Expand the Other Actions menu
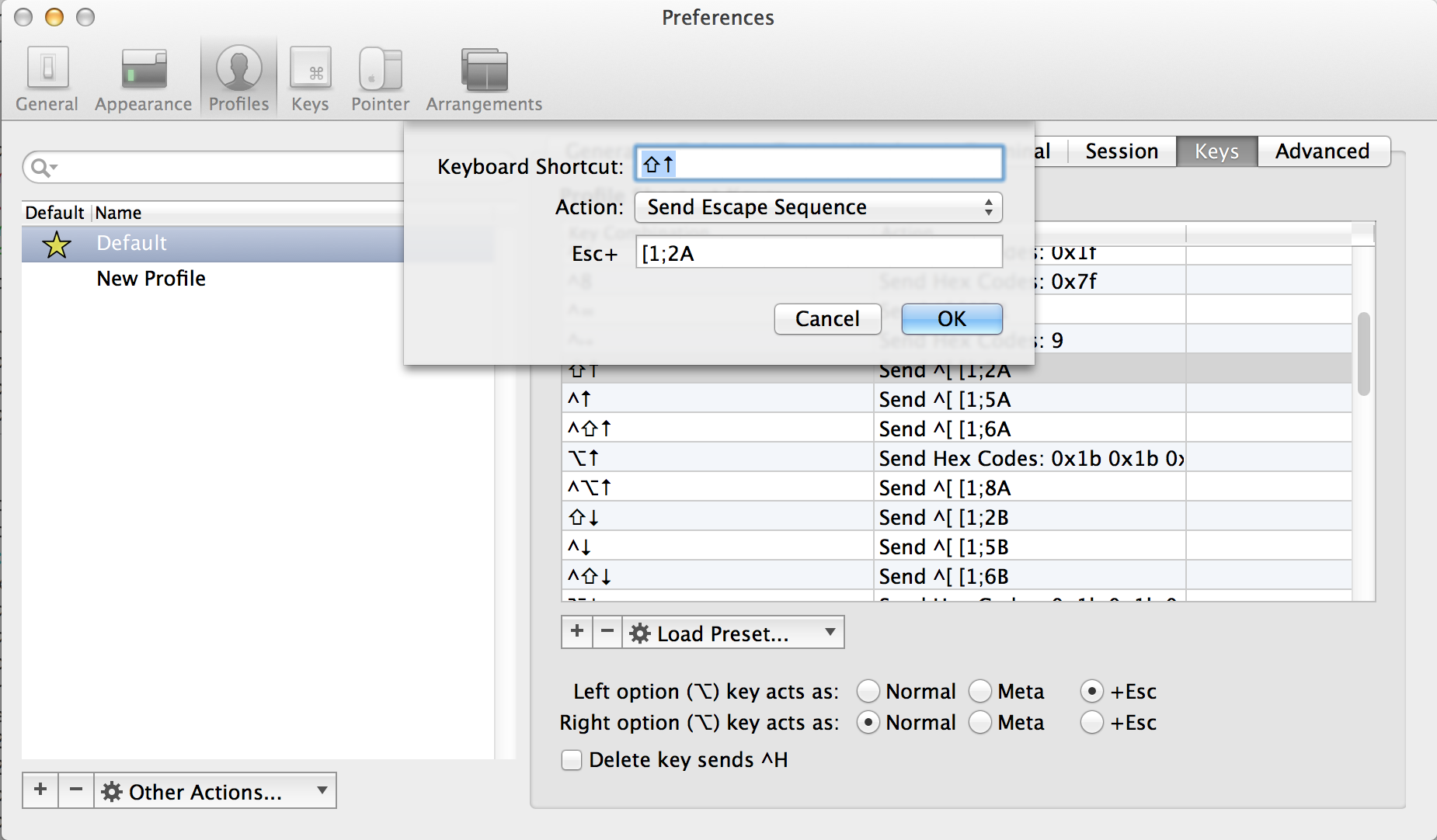This screenshot has width=1437, height=840. point(214,791)
